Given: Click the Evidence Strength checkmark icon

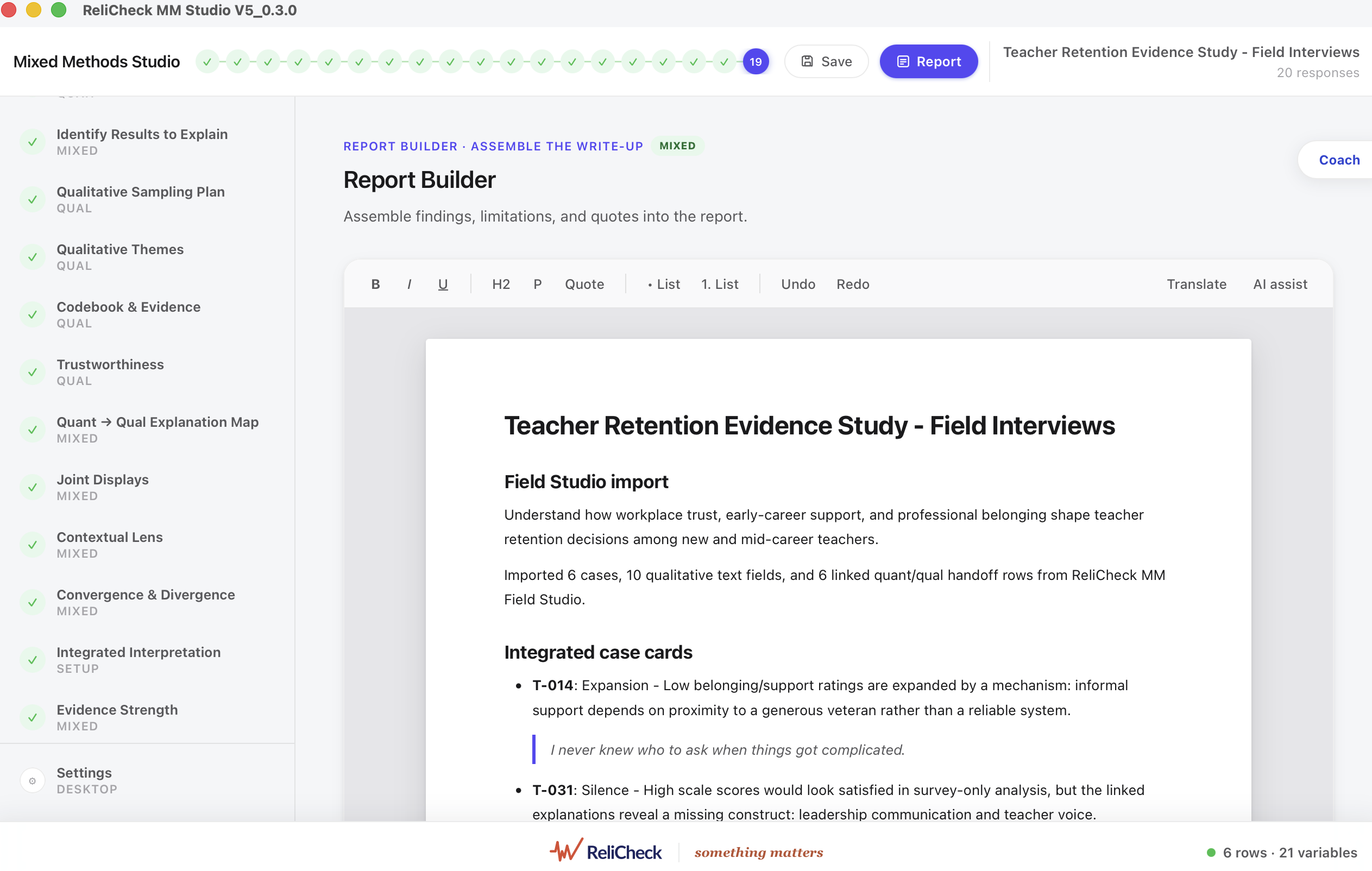Looking at the screenshot, I should 33,717.
